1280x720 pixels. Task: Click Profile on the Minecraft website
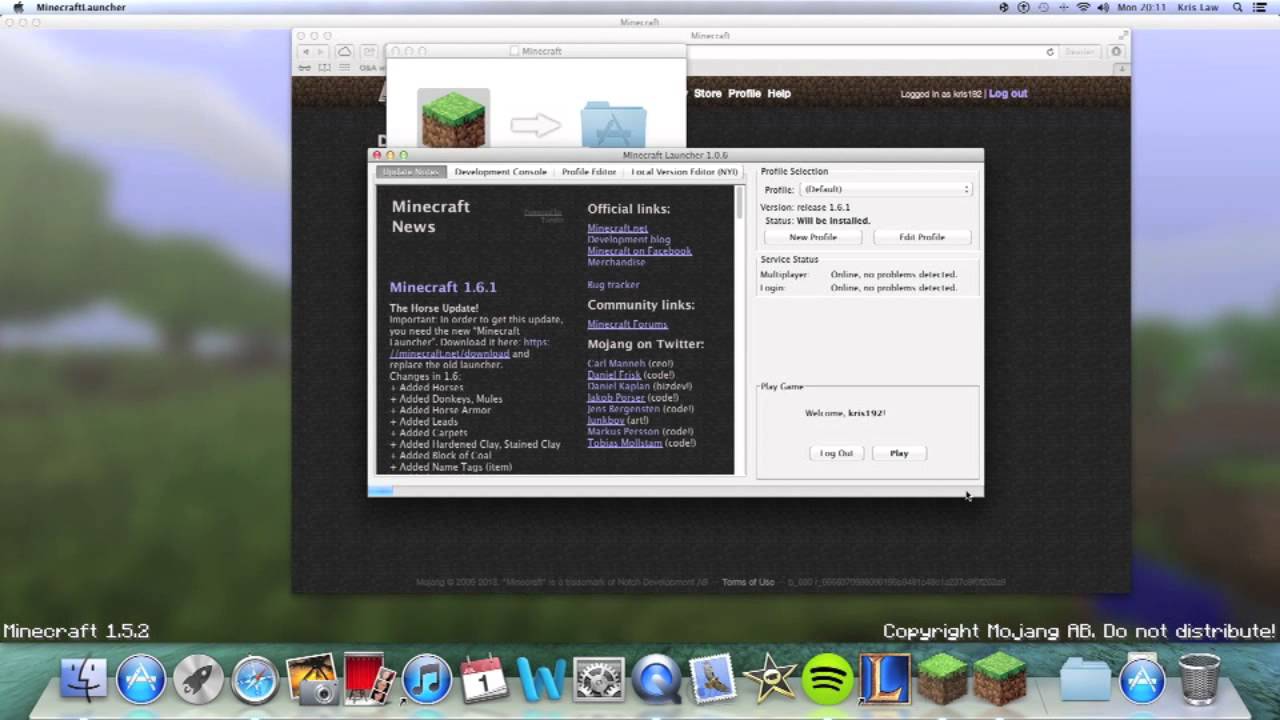(744, 93)
